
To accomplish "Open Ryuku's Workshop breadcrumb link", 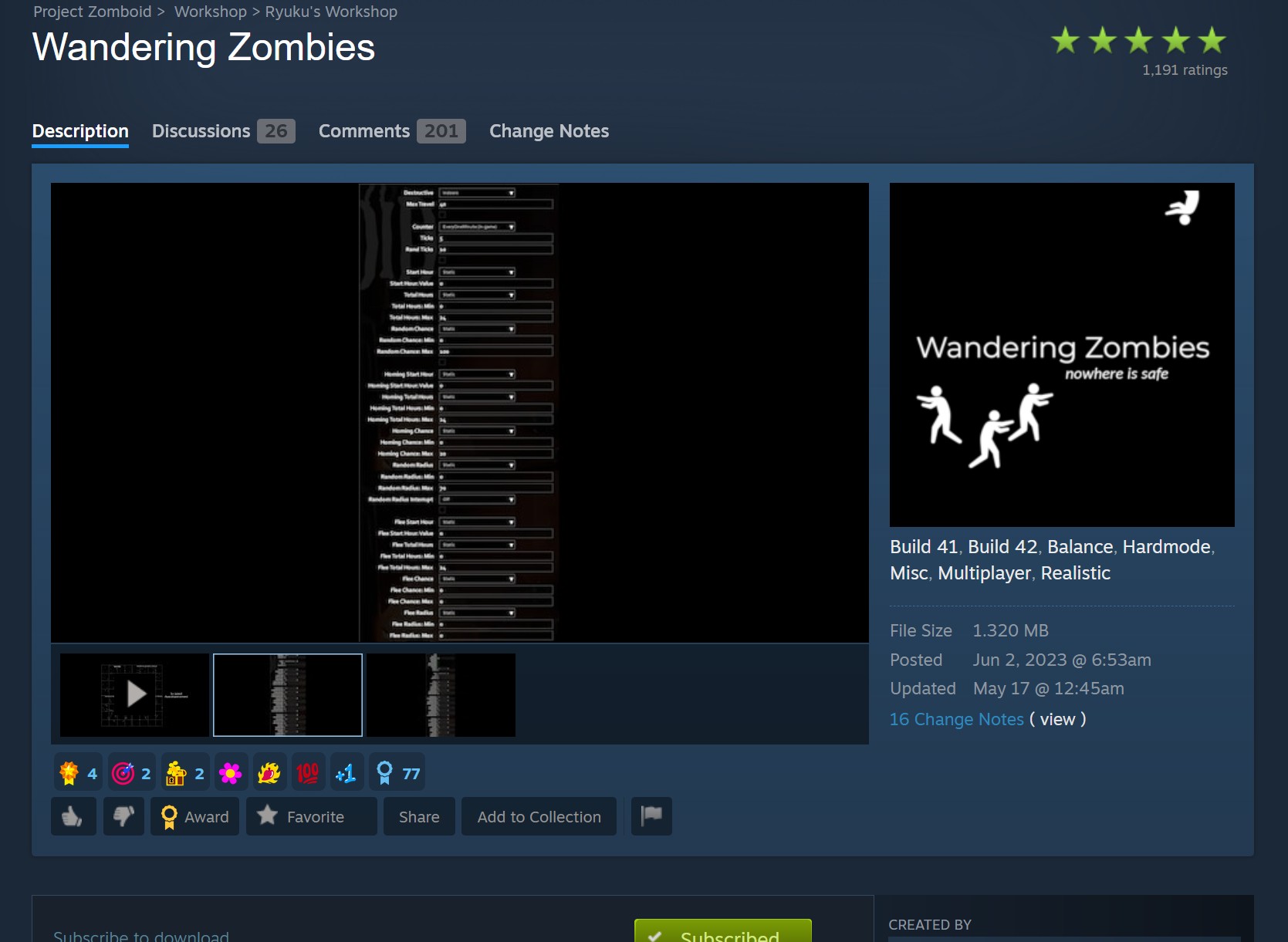I will [x=331, y=12].
